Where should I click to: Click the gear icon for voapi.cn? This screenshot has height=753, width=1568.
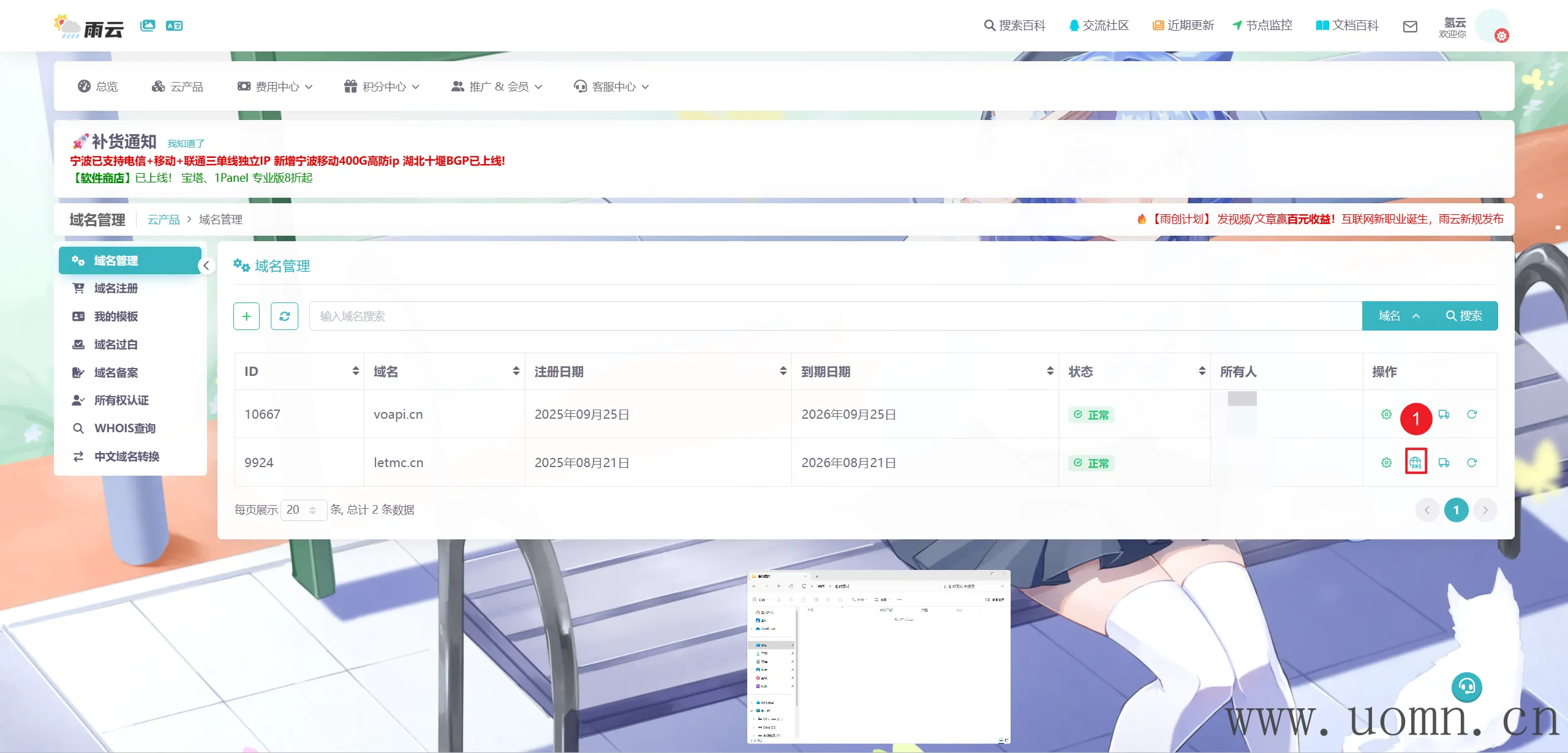click(x=1386, y=414)
